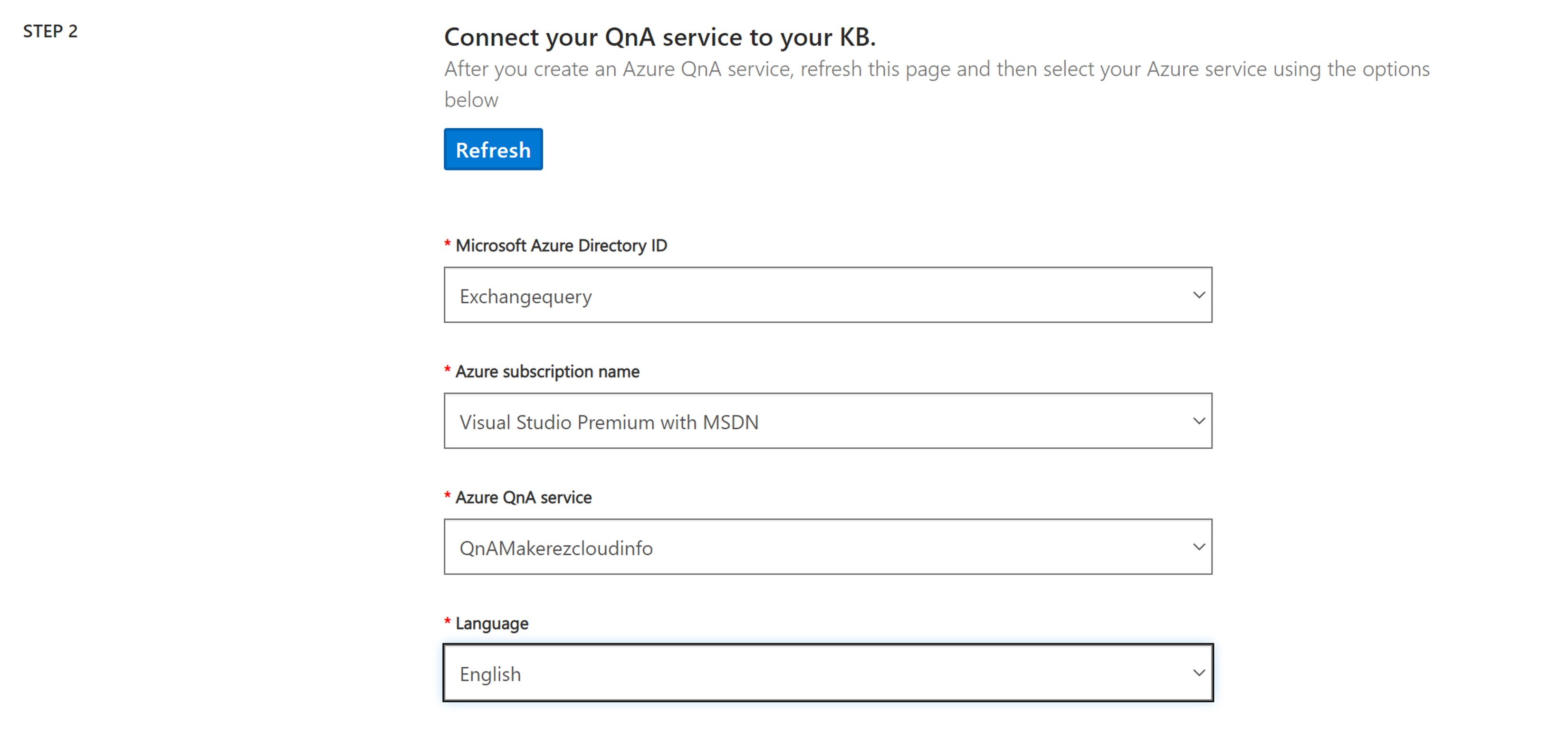This screenshot has height=750, width=1568.
Task: Click the STEP 2 label
Action: tap(50, 31)
